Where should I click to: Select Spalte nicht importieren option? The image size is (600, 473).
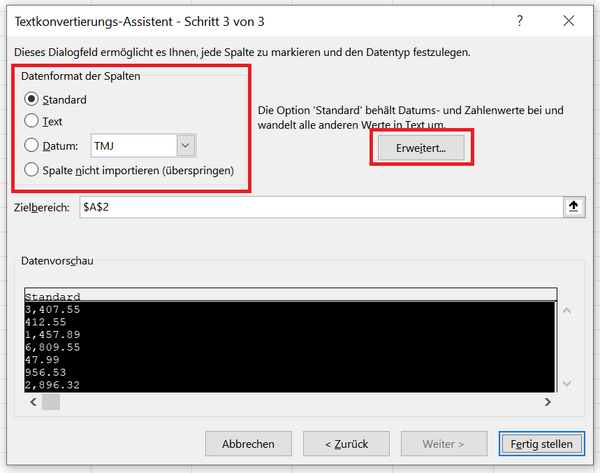pyautogui.click(x=32, y=170)
